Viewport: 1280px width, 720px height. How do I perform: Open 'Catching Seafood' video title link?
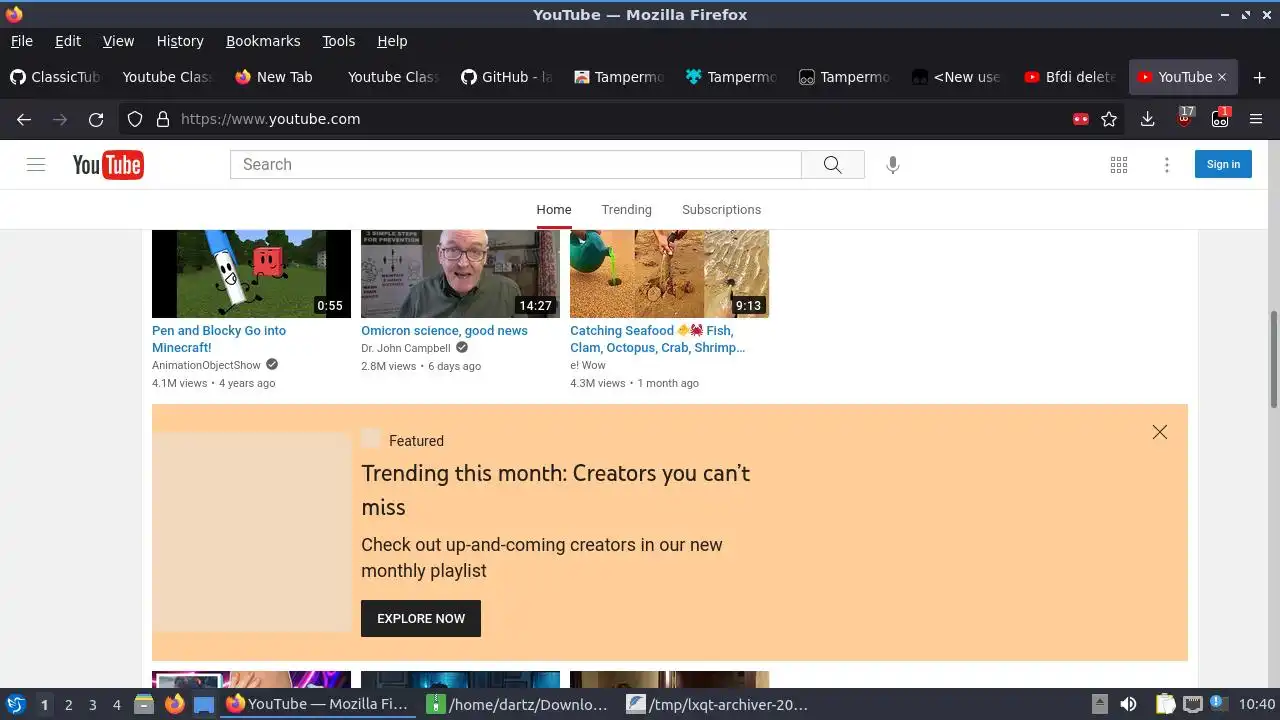[658, 339]
